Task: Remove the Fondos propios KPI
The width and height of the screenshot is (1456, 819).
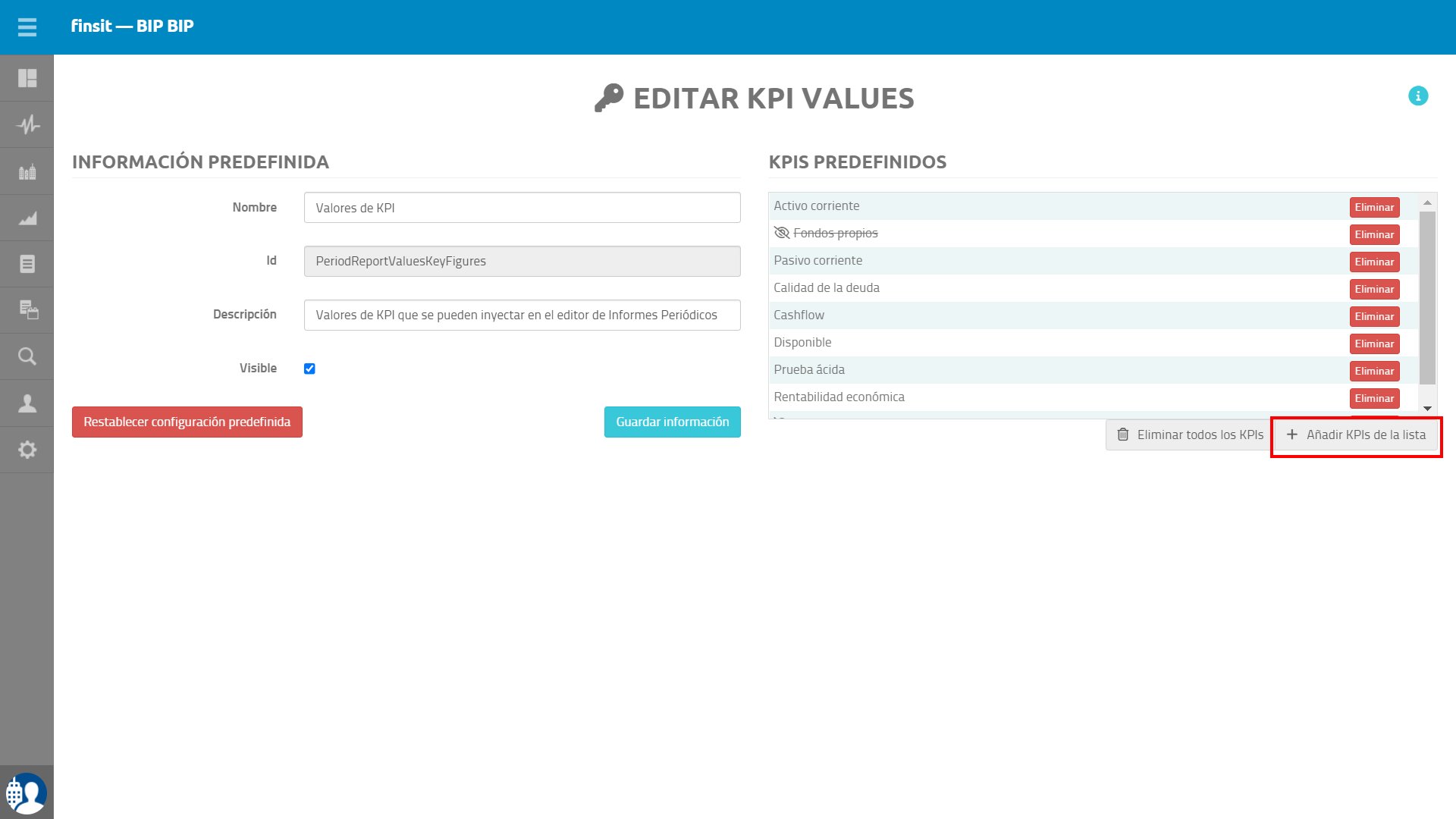Action: (x=1374, y=234)
